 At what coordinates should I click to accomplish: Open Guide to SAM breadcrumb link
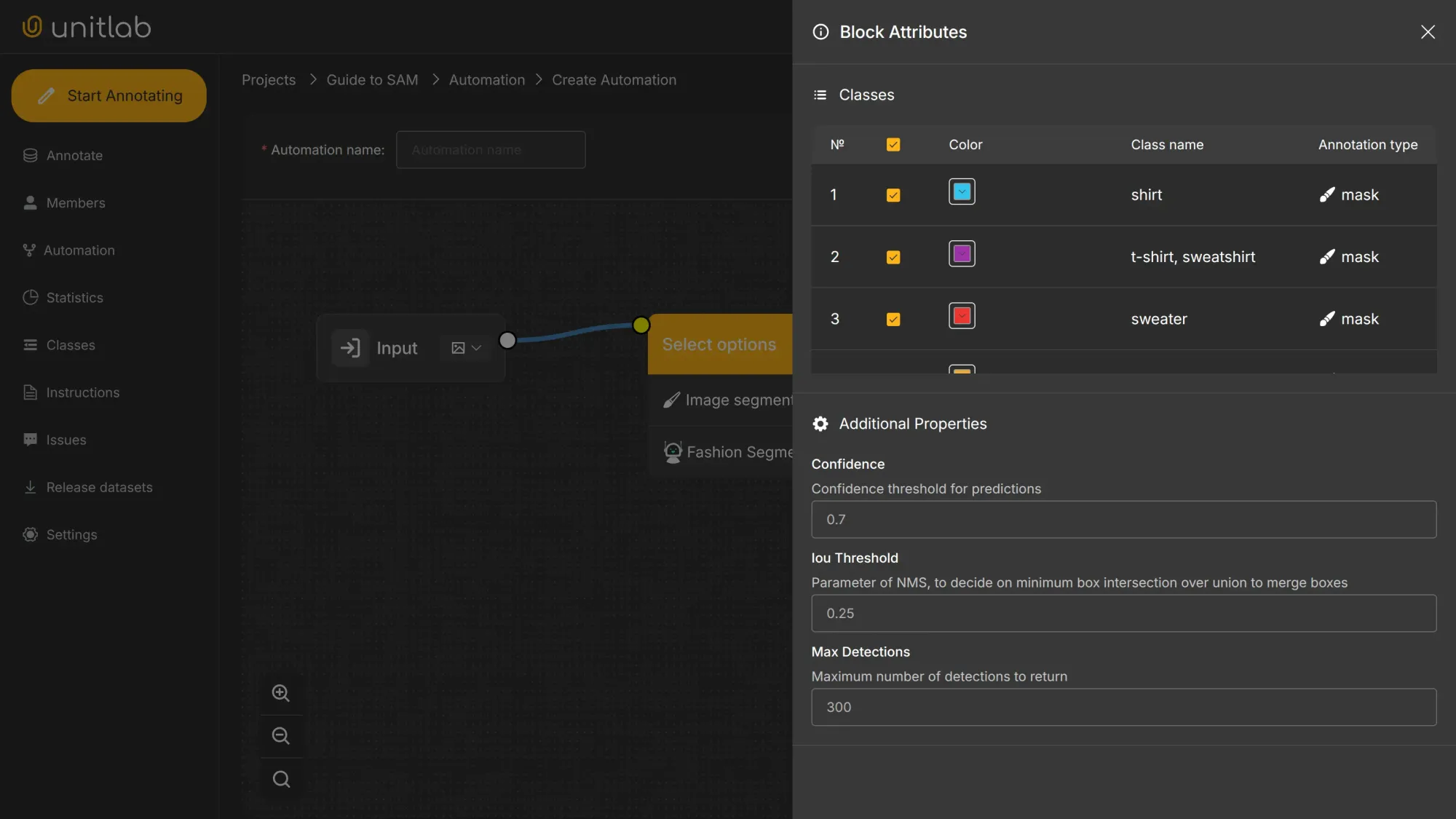371,79
